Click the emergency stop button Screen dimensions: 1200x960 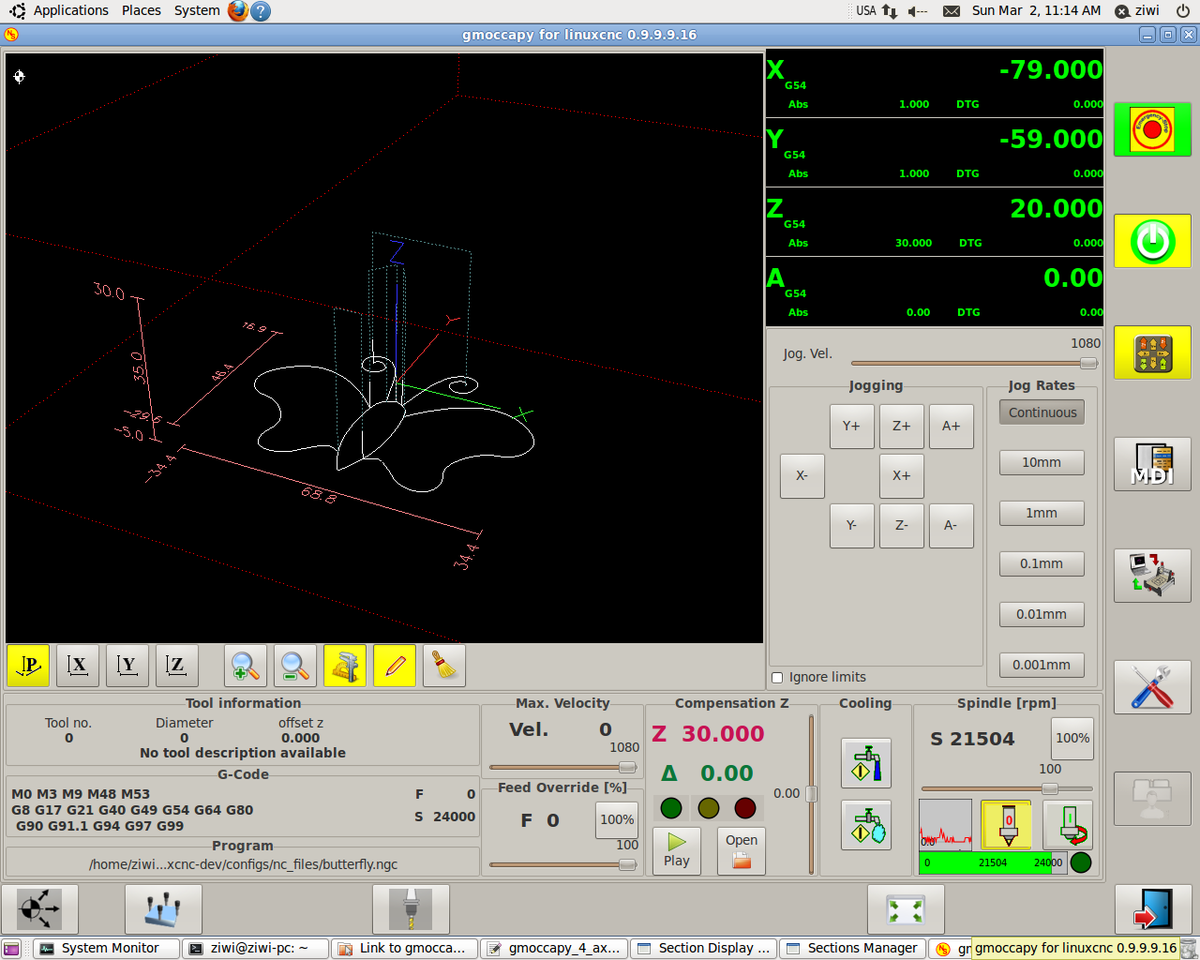(1153, 129)
